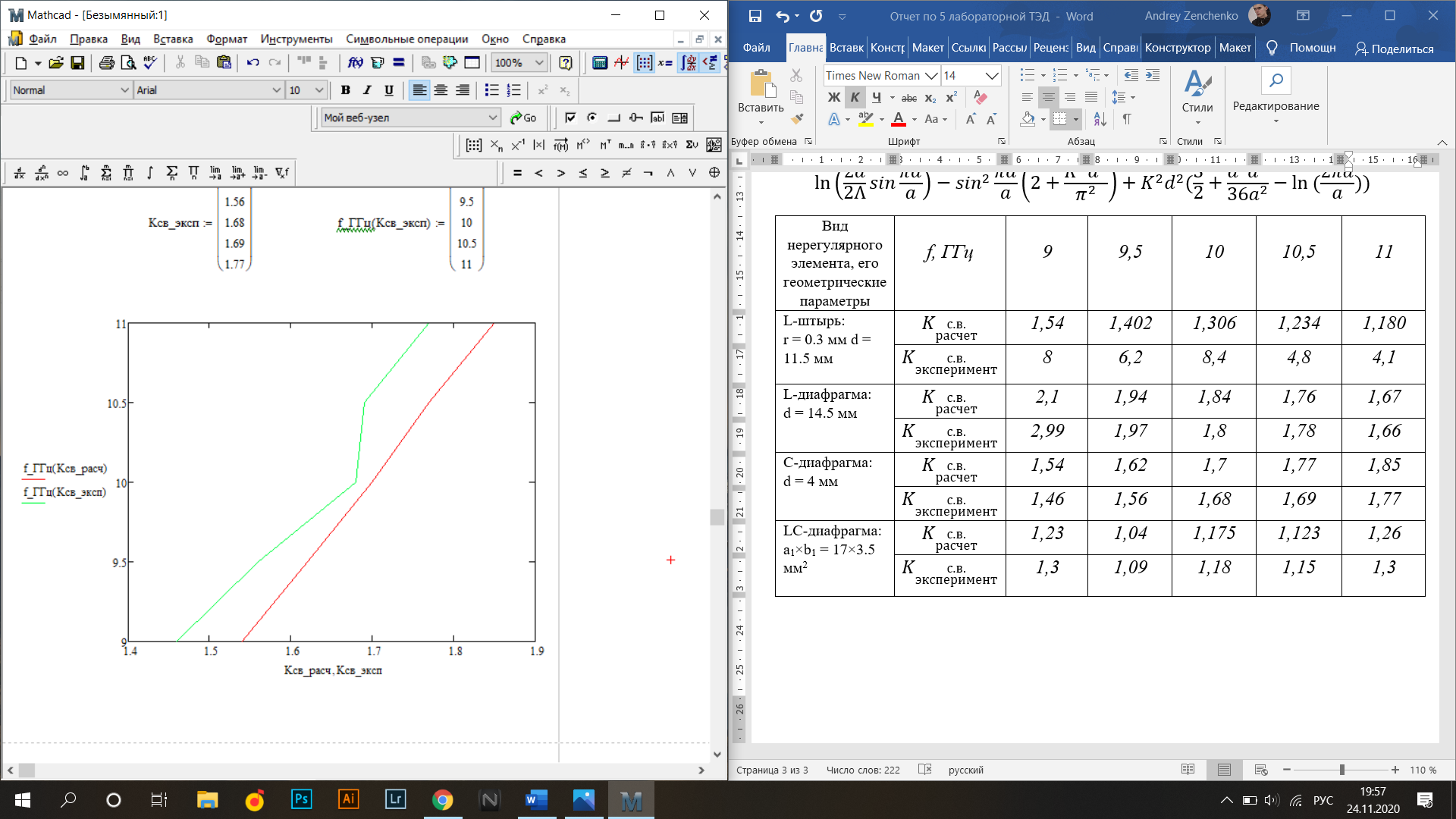Adjust Word zoom slider handle
Image resolution: width=1456 pixels, height=819 pixels.
click(1341, 770)
